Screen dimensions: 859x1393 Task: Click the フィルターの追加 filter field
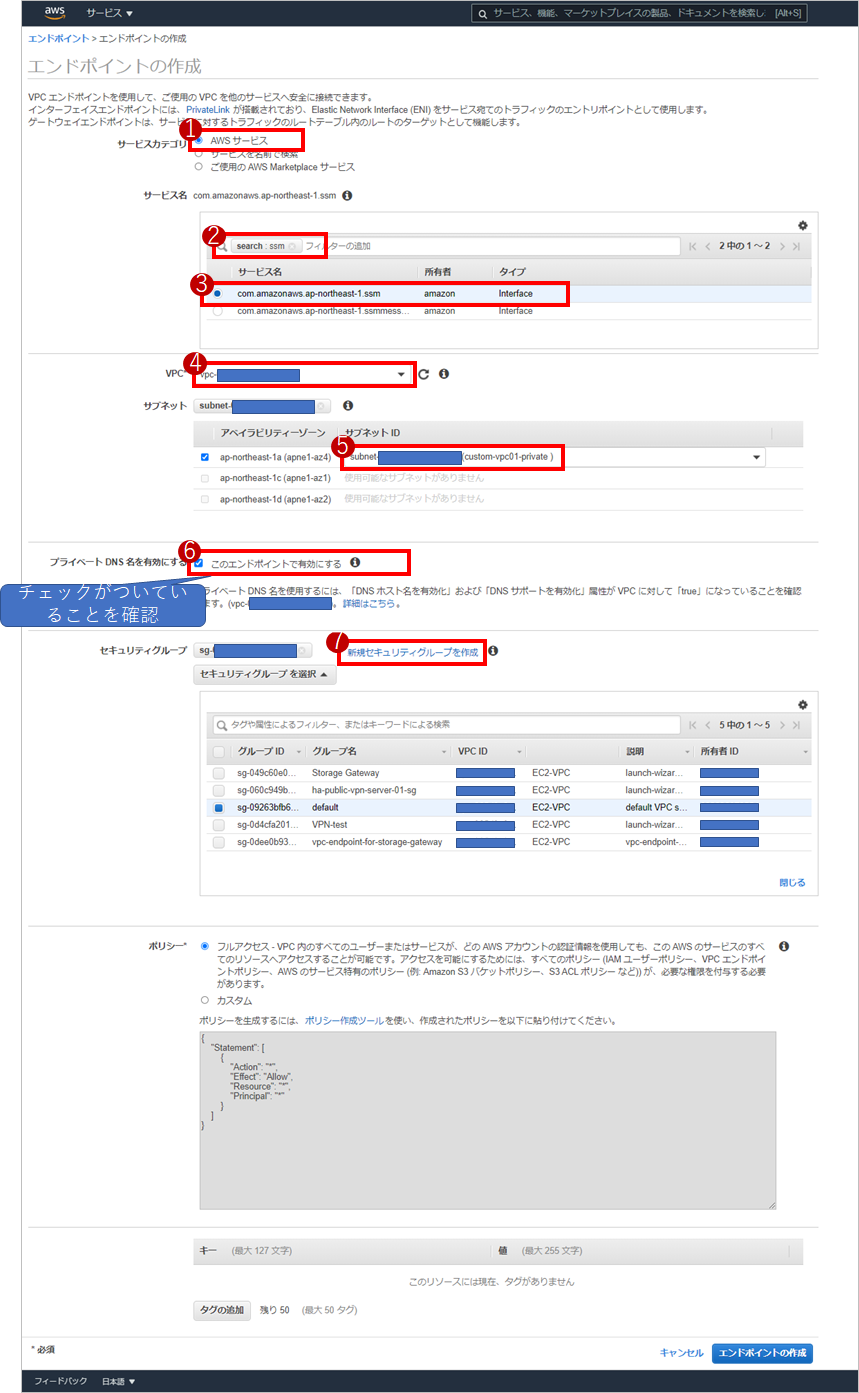[490, 246]
